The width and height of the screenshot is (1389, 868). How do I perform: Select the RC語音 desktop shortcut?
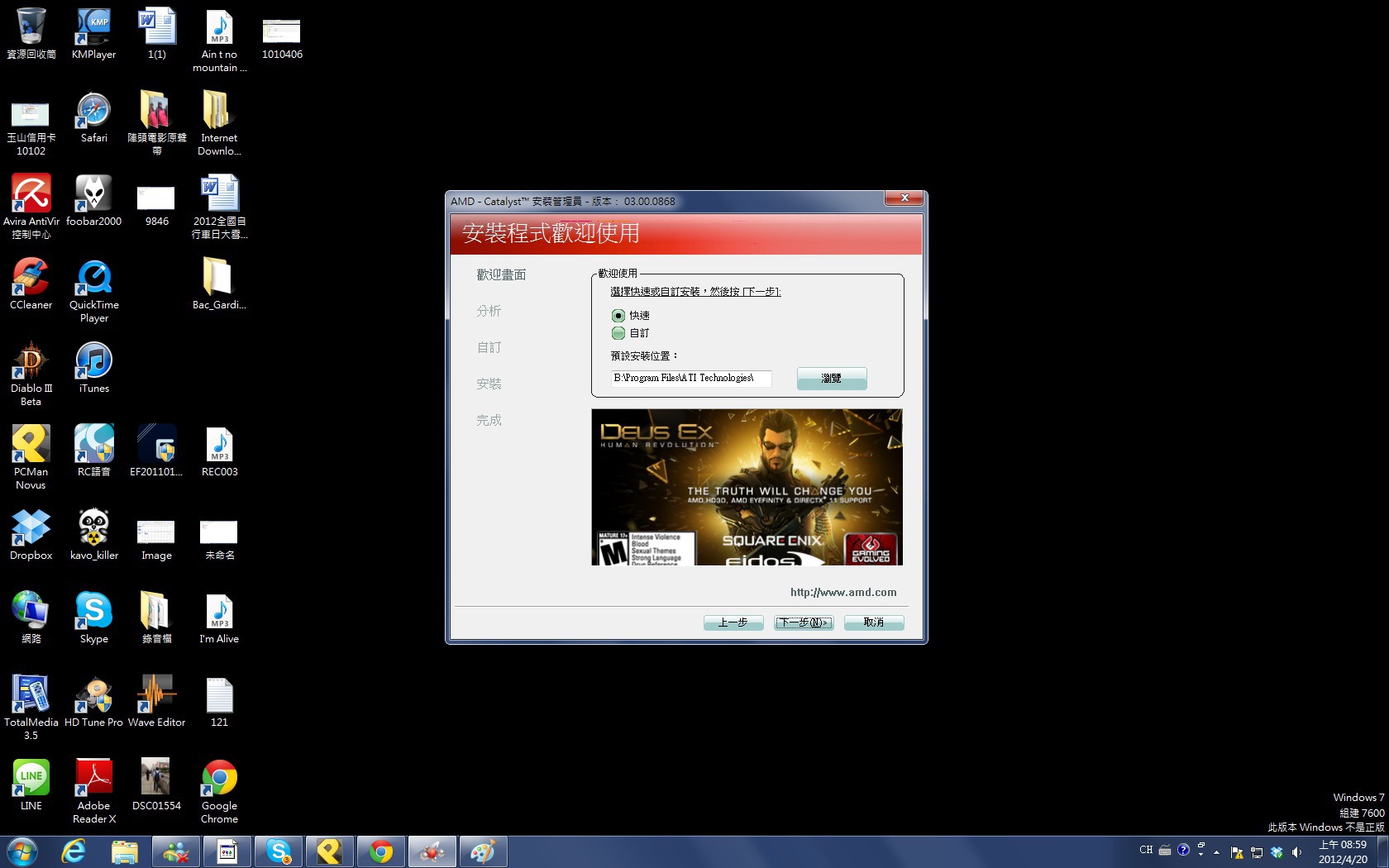click(x=94, y=451)
